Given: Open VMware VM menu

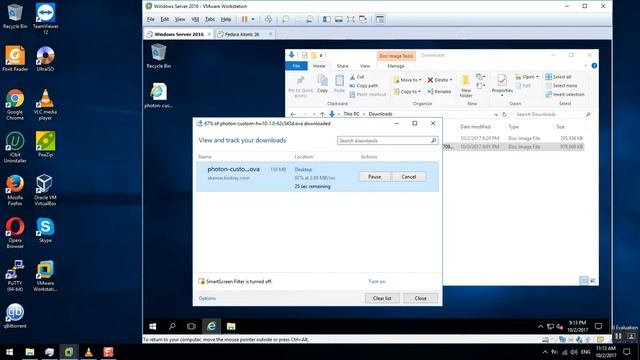Looking at the screenshot, I should (195, 19).
